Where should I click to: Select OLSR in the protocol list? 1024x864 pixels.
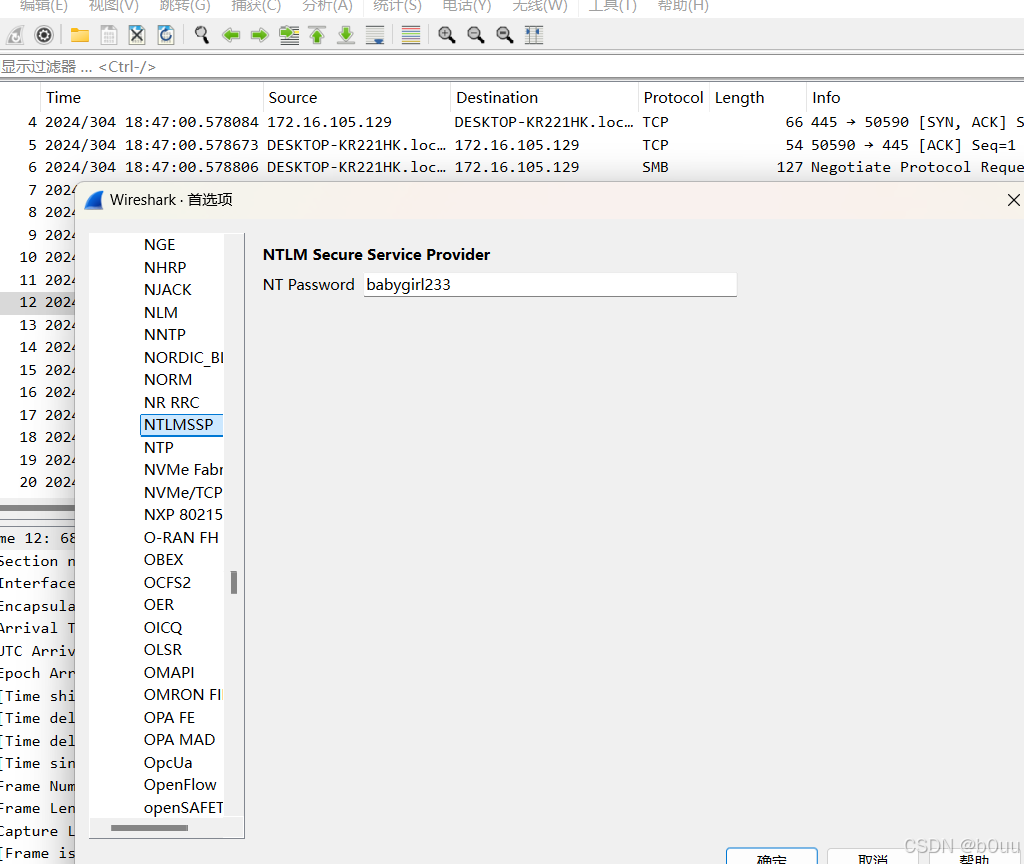coord(163,650)
